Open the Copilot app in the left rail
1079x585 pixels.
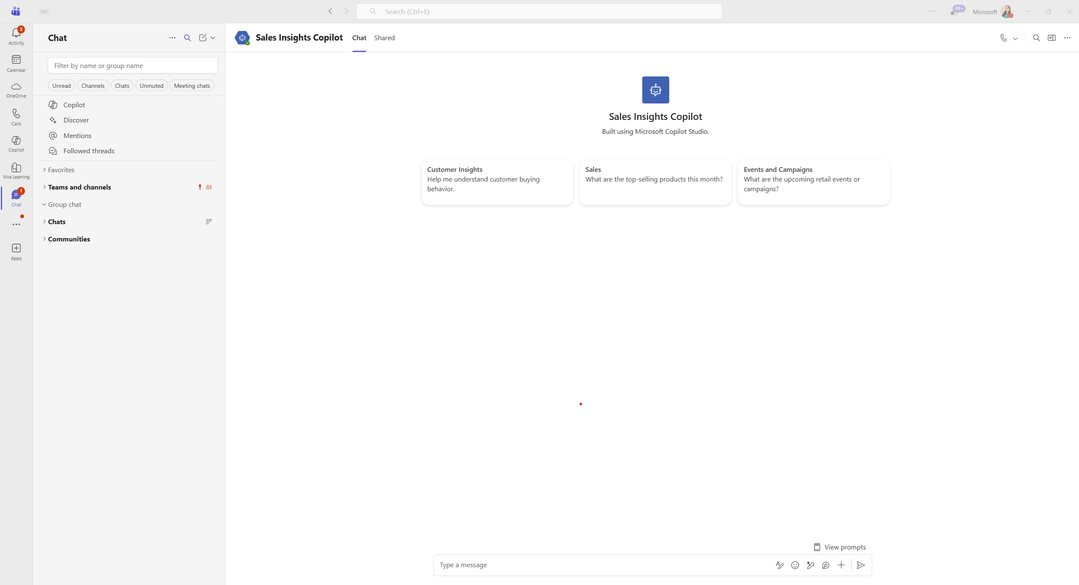pyautogui.click(x=16, y=144)
